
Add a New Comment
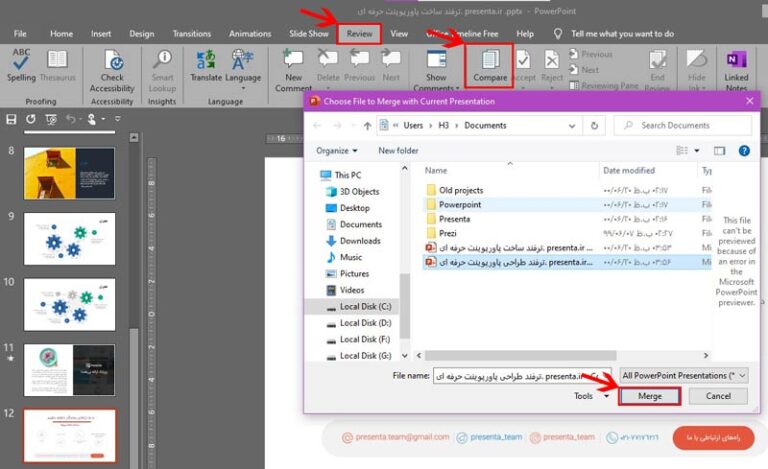pyautogui.click(x=293, y=70)
